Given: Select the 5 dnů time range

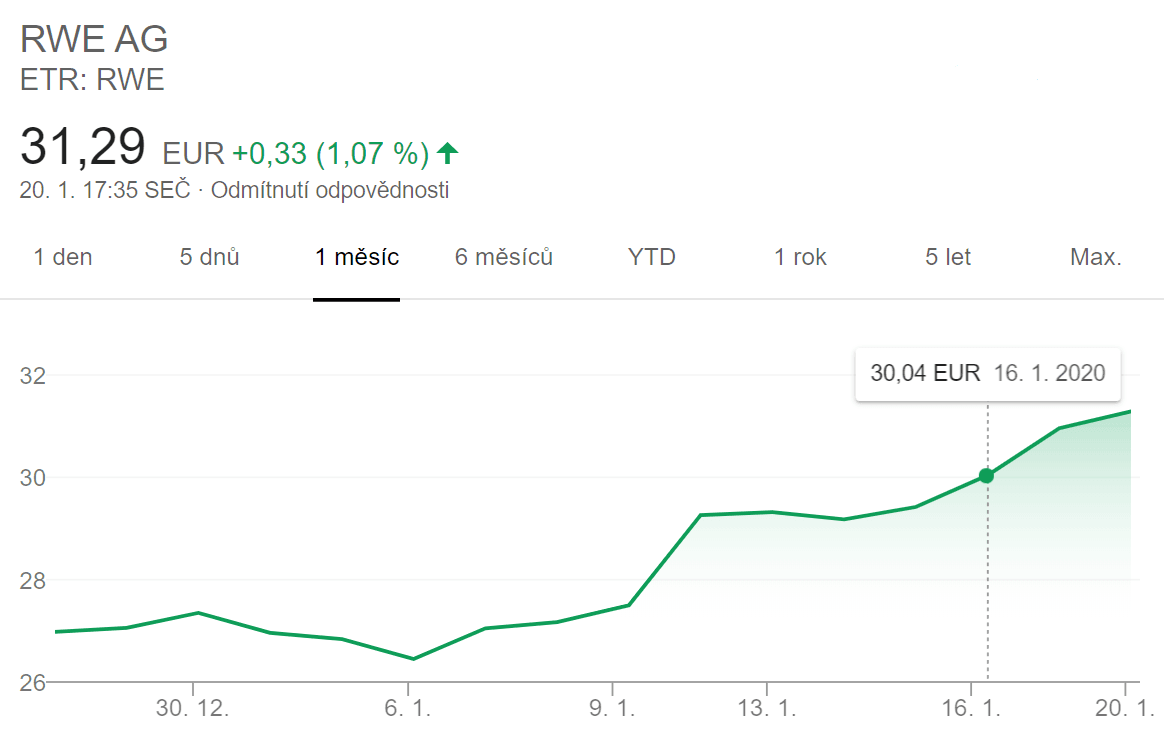Looking at the screenshot, I should click(209, 257).
